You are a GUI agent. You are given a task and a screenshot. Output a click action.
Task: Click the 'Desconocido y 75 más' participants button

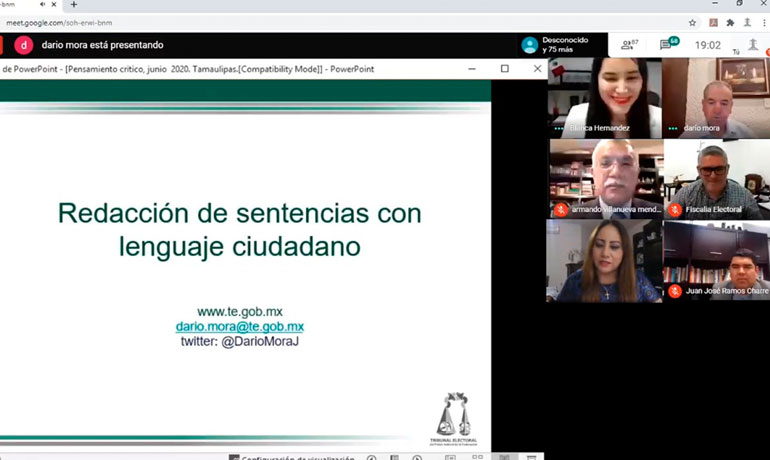555,45
